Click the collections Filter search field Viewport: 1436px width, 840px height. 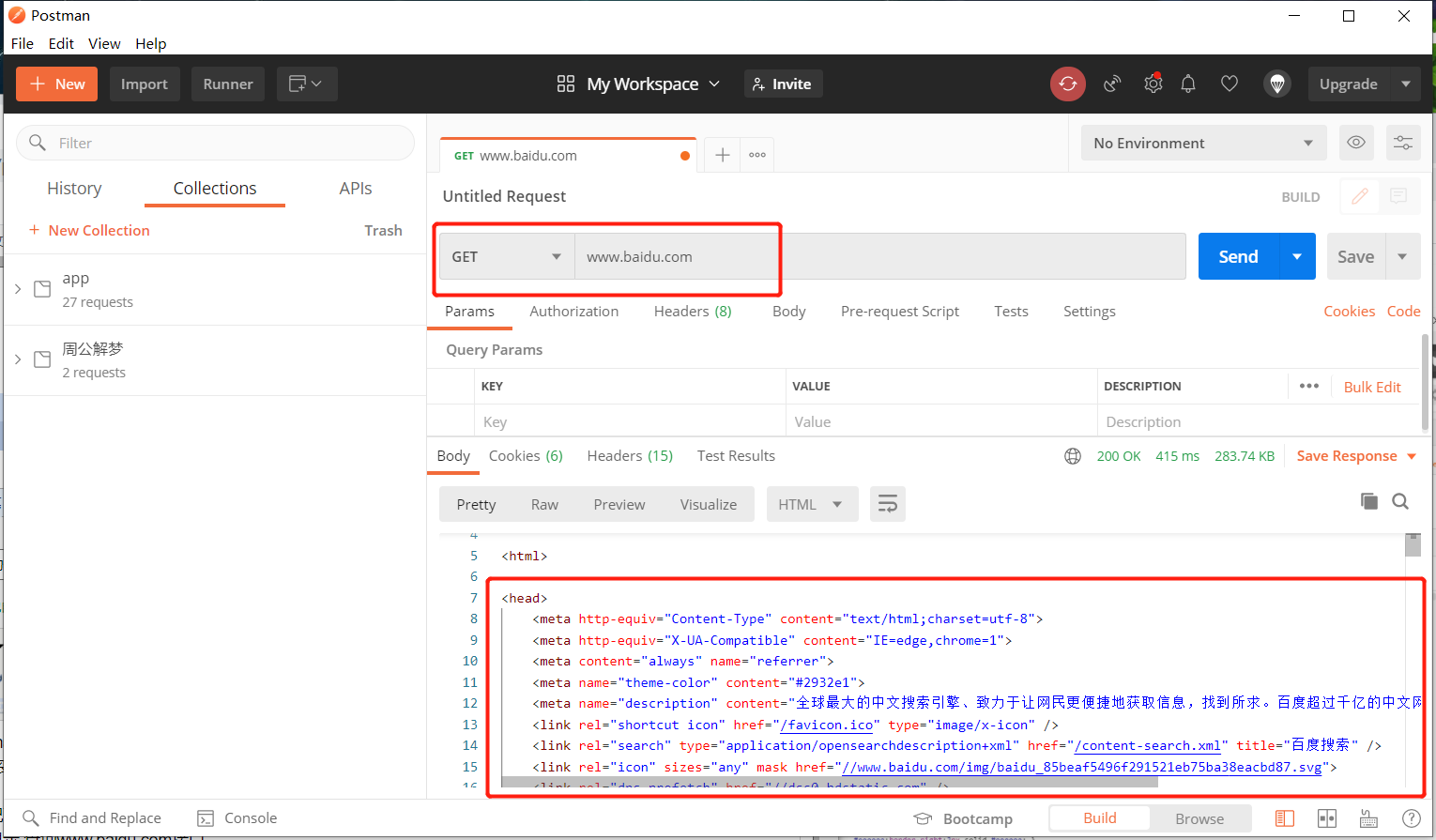pos(216,143)
